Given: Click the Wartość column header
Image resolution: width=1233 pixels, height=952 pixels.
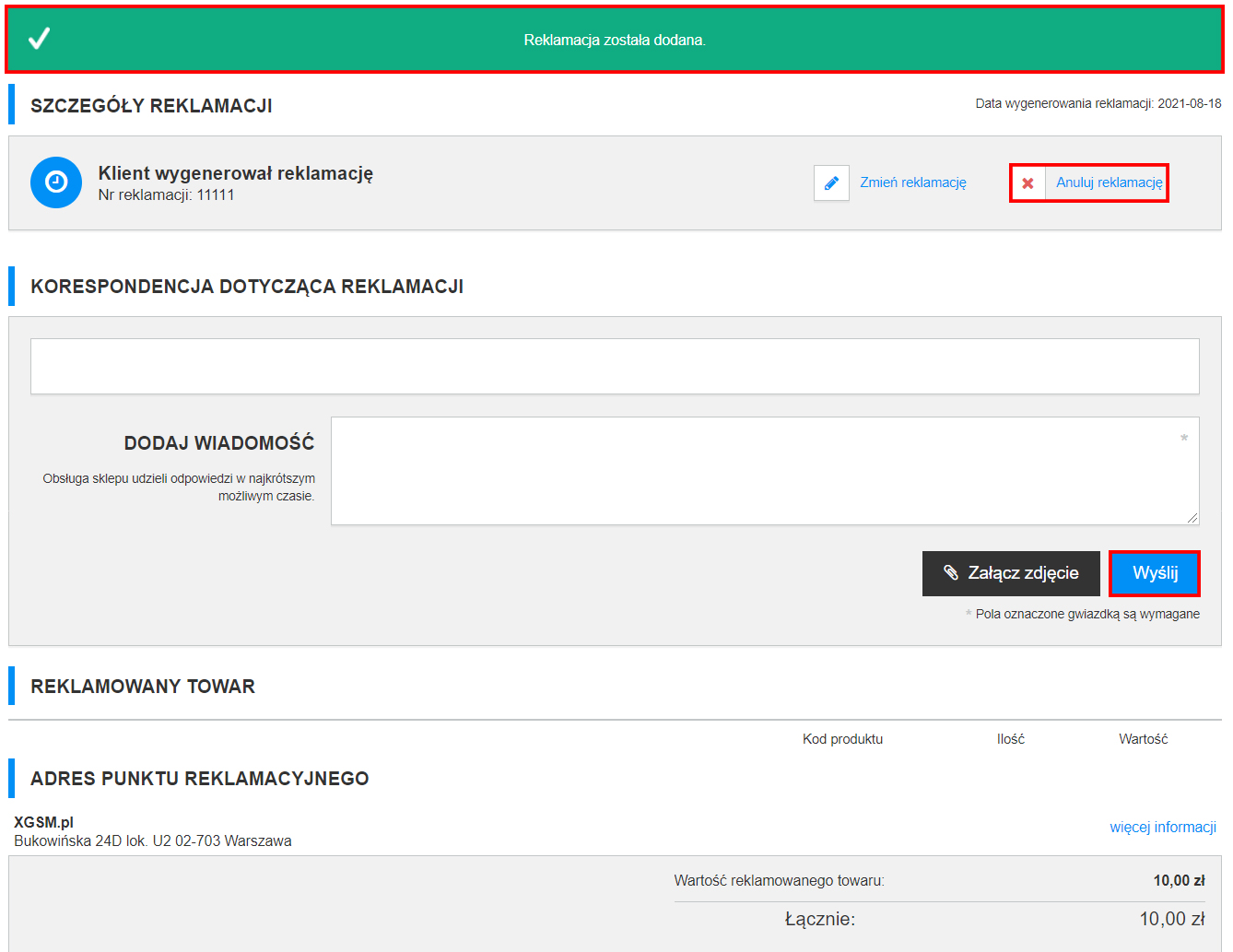Looking at the screenshot, I should (x=1143, y=739).
